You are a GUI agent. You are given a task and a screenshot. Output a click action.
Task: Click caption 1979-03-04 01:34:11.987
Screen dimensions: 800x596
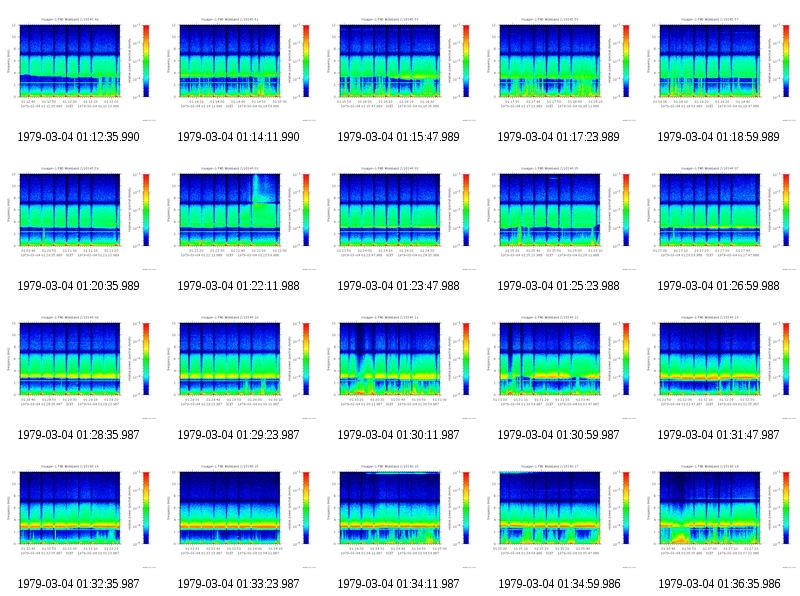(x=398, y=584)
